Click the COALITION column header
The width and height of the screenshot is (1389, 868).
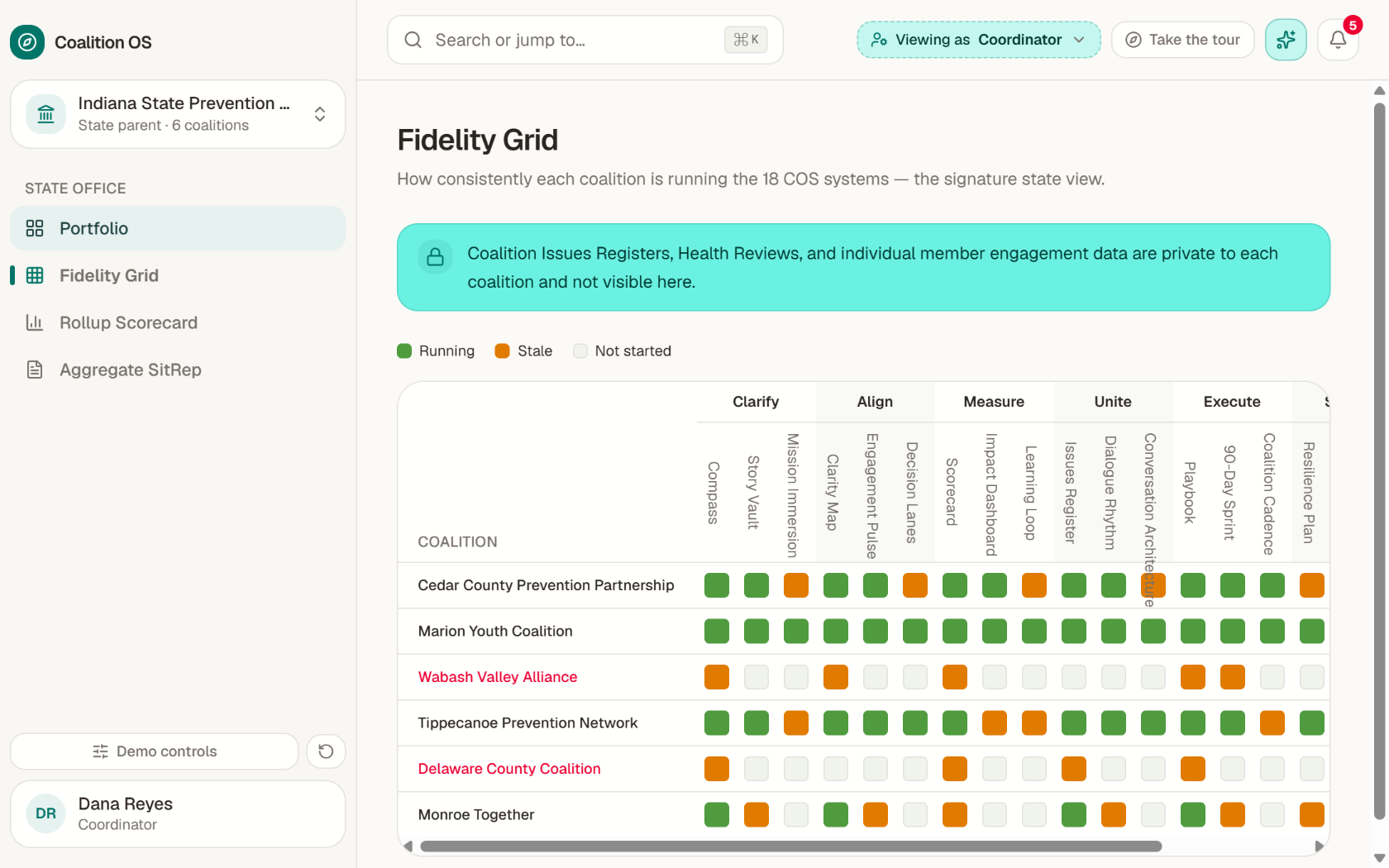[x=457, y=542]
